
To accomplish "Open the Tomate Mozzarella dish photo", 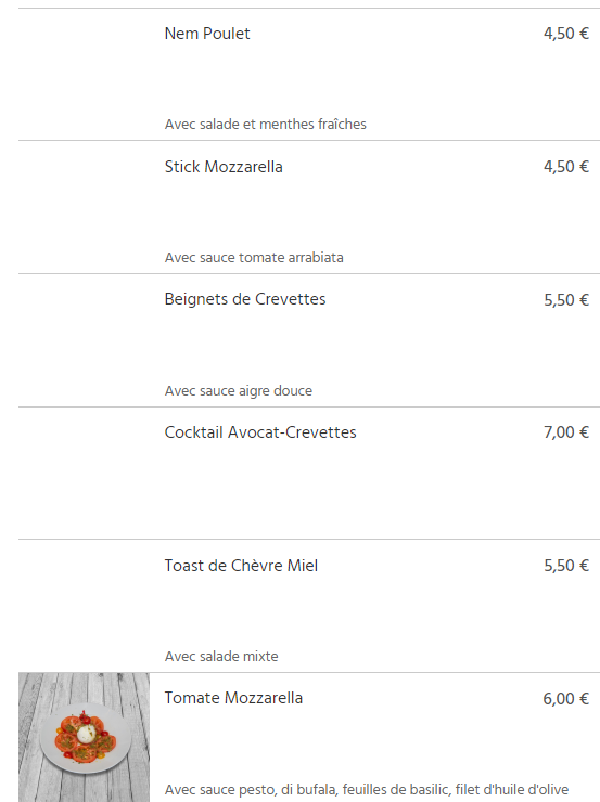I will (84, 737).
